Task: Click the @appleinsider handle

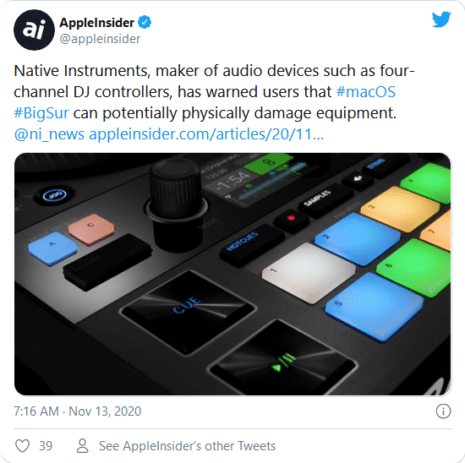Action: pyautogui.click(x=100, y=39)
